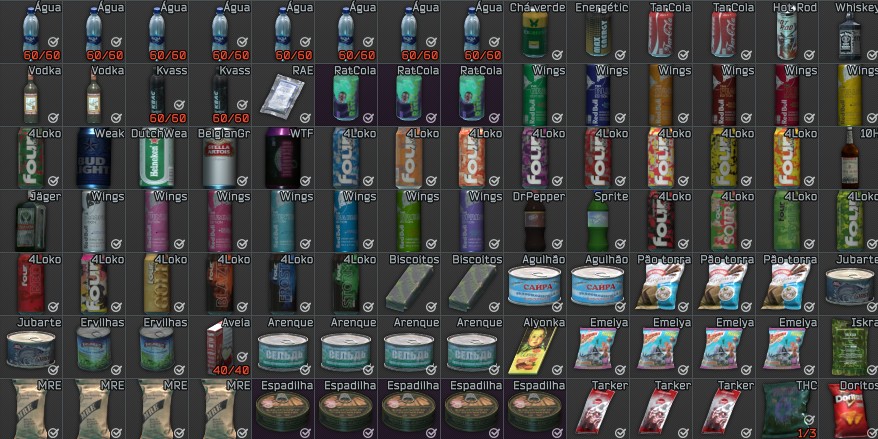
Task: Pick the Whiskey bottle item
Action: [849, 32]
